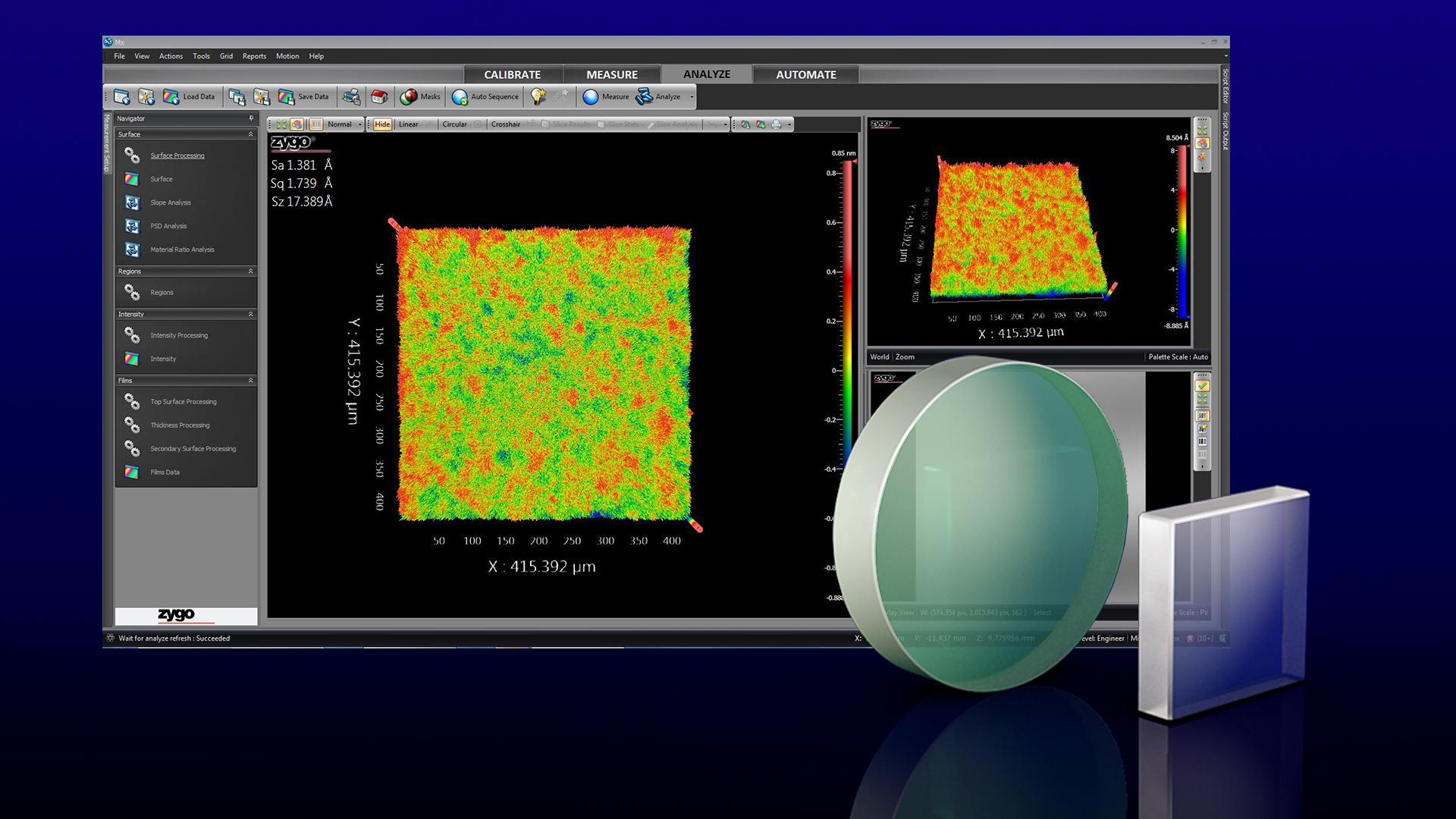Toggle the highlighted columns button beside Normal
The image size is (1456, 819).
coord(316,124)
